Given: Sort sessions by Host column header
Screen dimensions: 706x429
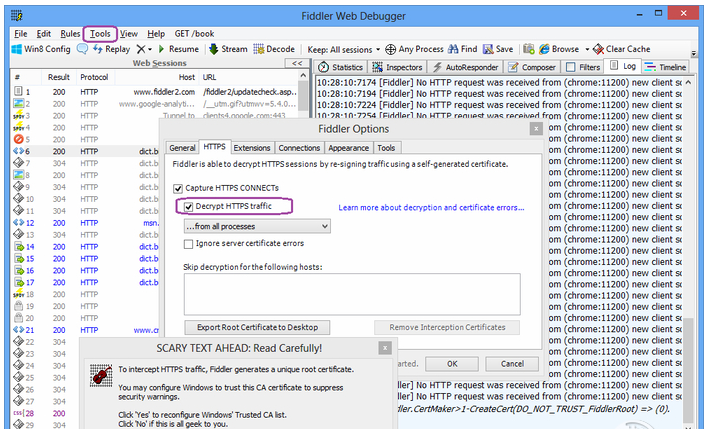Looking at the screenshot, I should [x=157, y=77].
